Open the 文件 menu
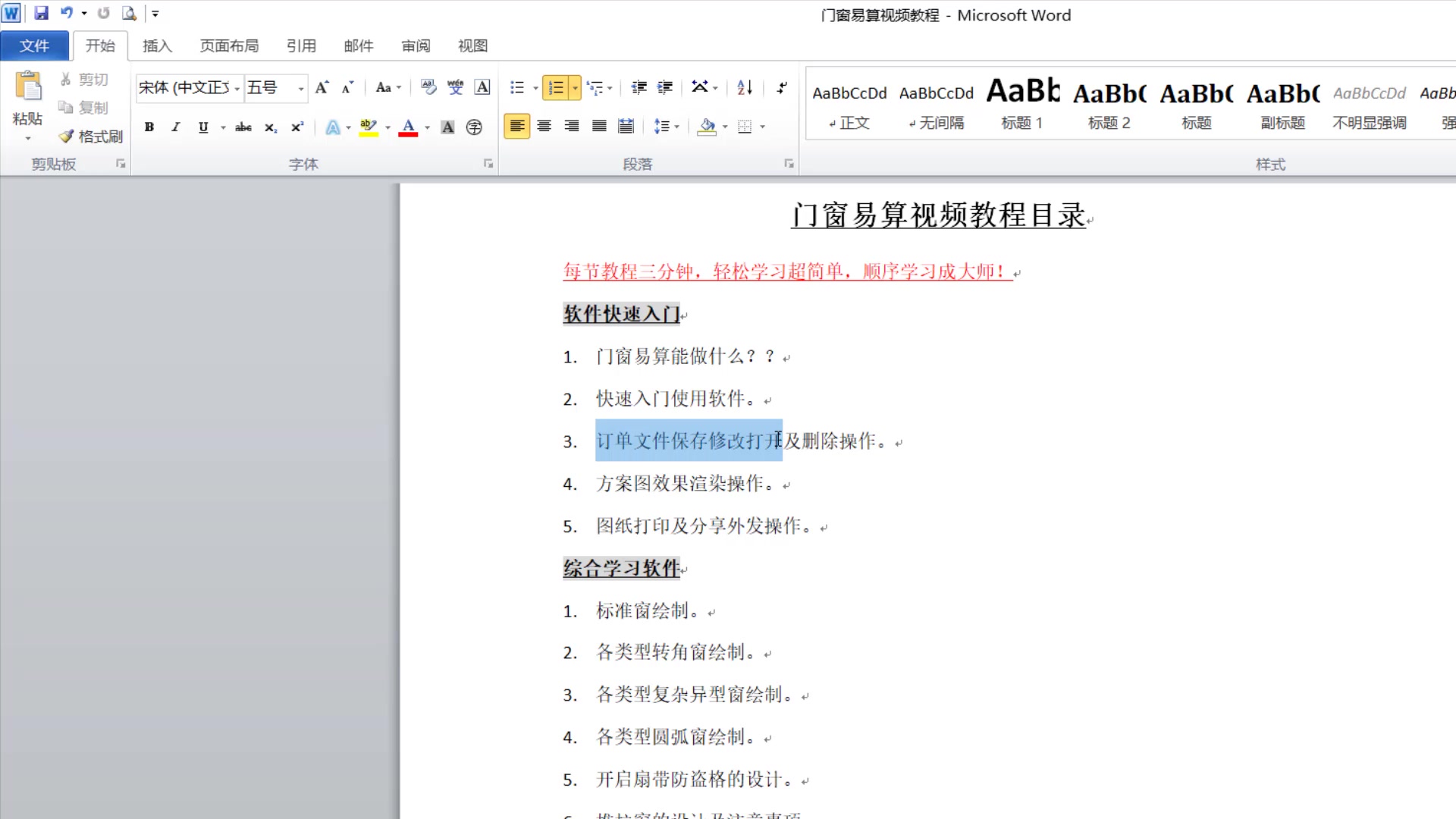 click(x=34, y=45)
